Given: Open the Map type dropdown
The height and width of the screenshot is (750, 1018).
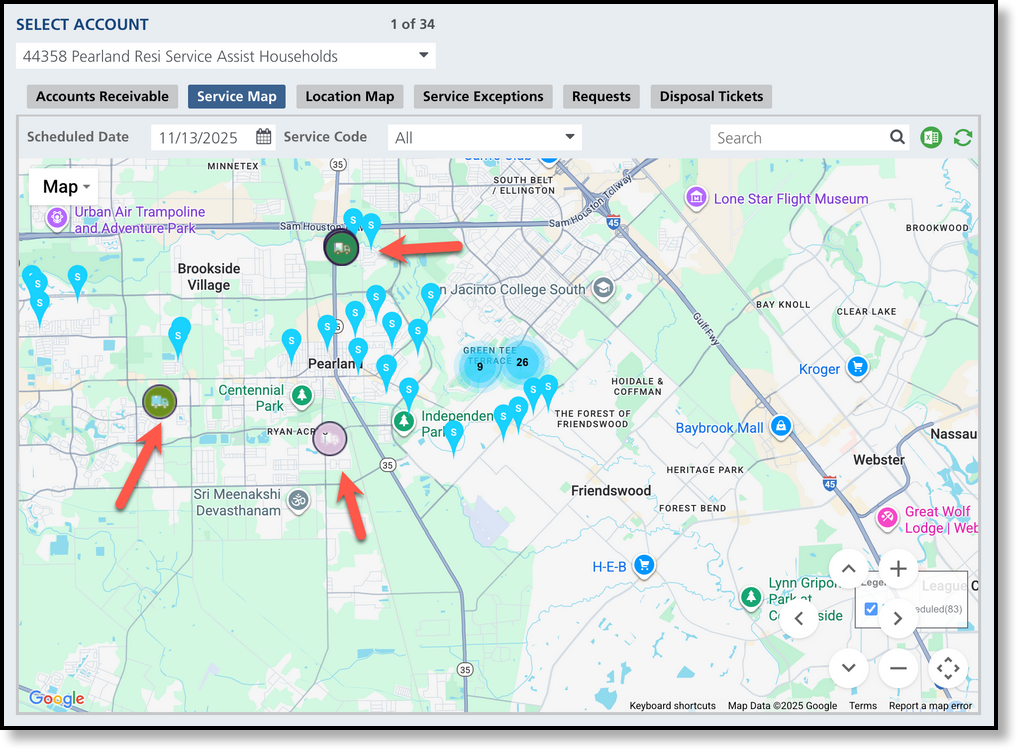Looking at the screenshot, I should [x=64, y=187].
